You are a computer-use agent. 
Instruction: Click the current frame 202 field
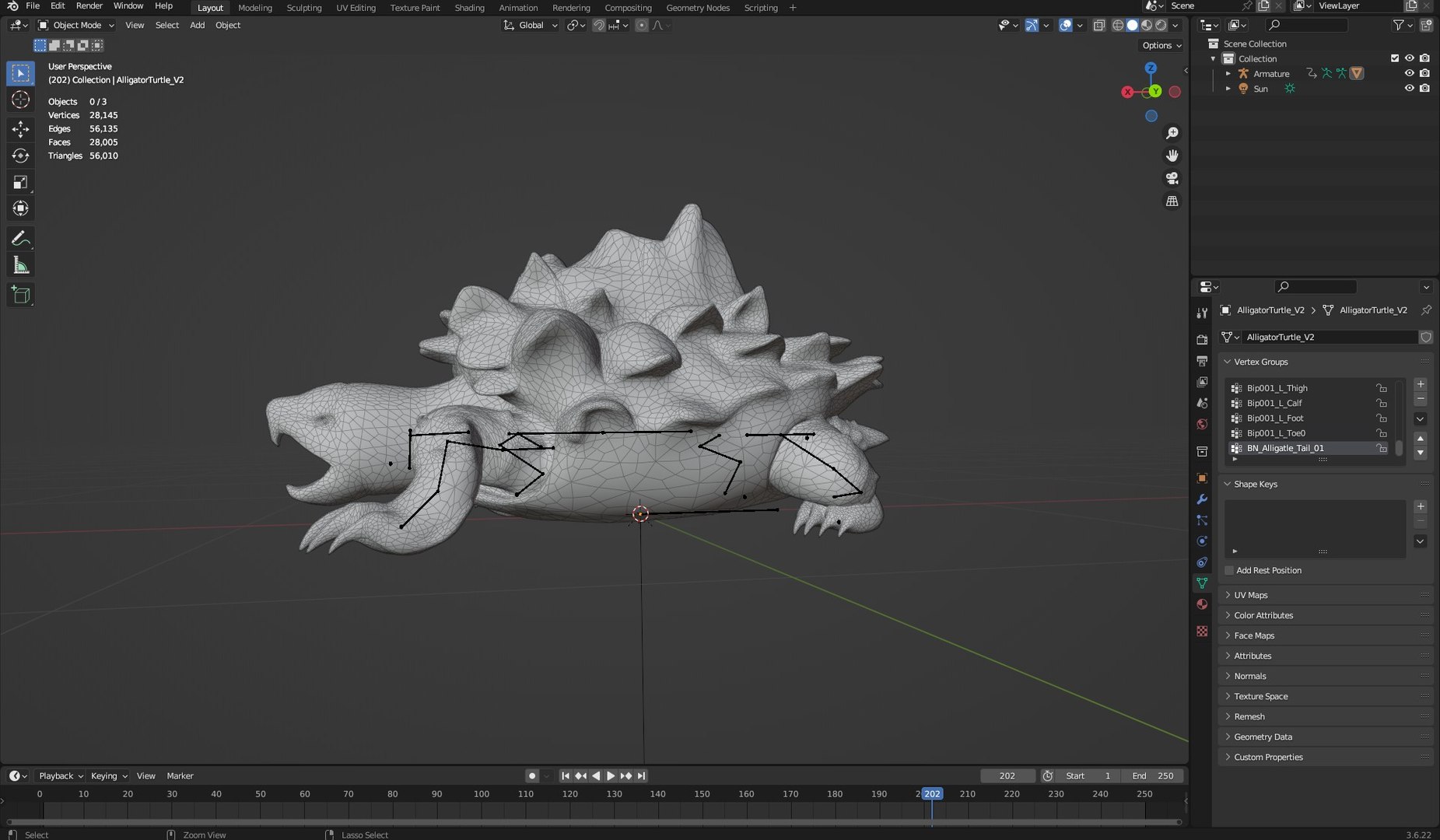[1007, 775]
